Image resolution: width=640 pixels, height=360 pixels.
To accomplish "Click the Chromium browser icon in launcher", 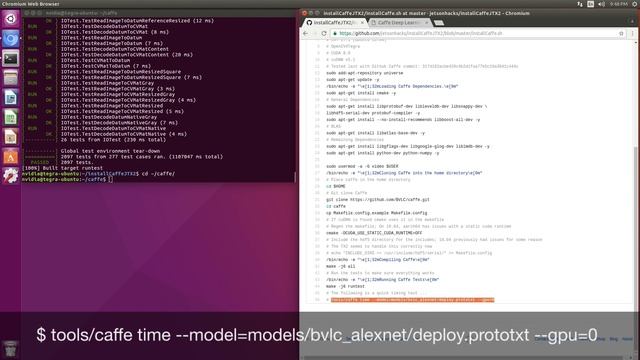I will pos(11,39).
